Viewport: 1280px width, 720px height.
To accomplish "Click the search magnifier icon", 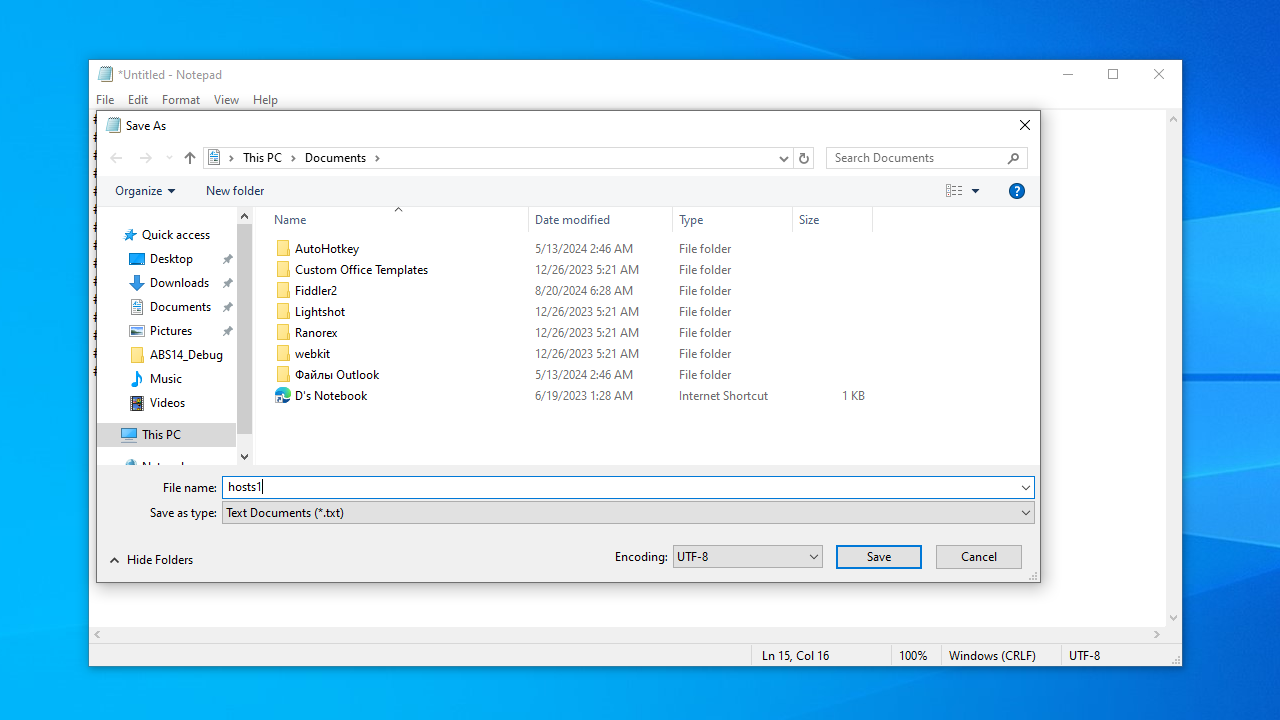I will point(1013,158).
